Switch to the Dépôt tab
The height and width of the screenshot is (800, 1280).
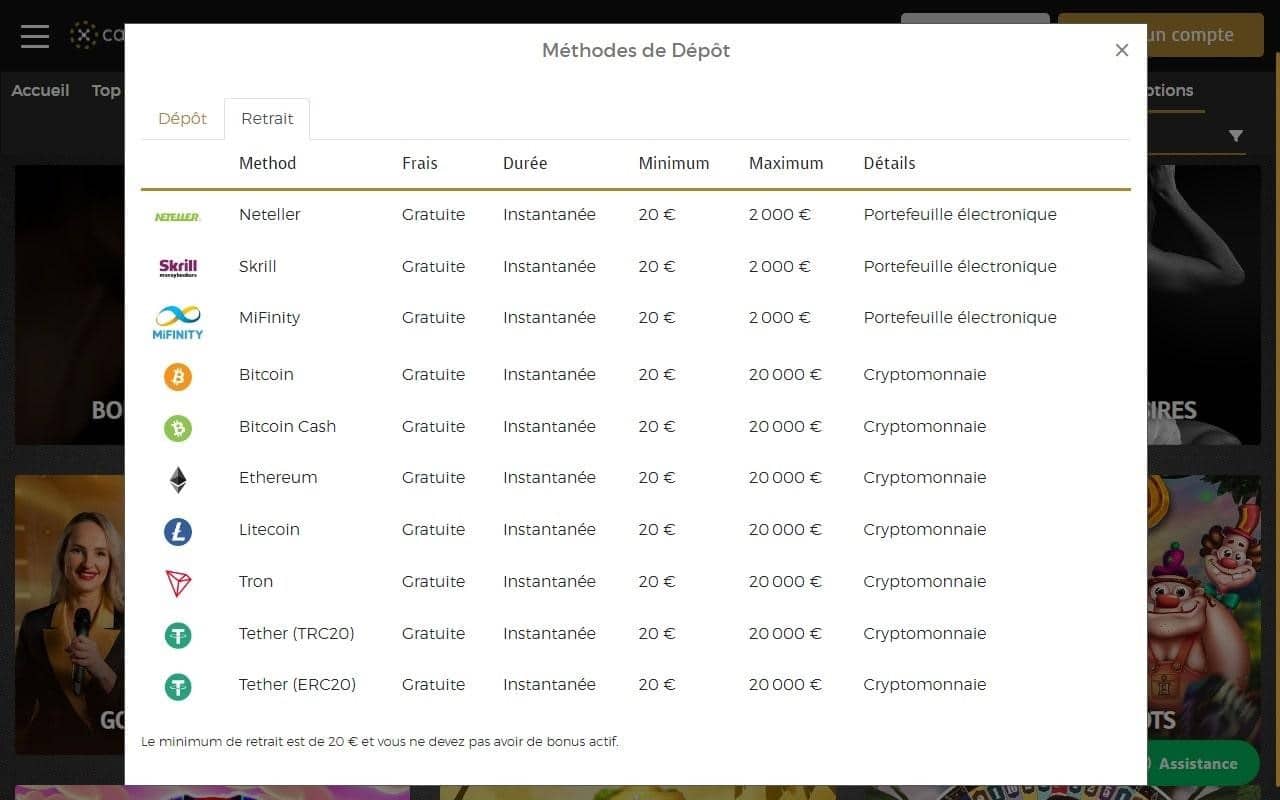click(182, 118)
